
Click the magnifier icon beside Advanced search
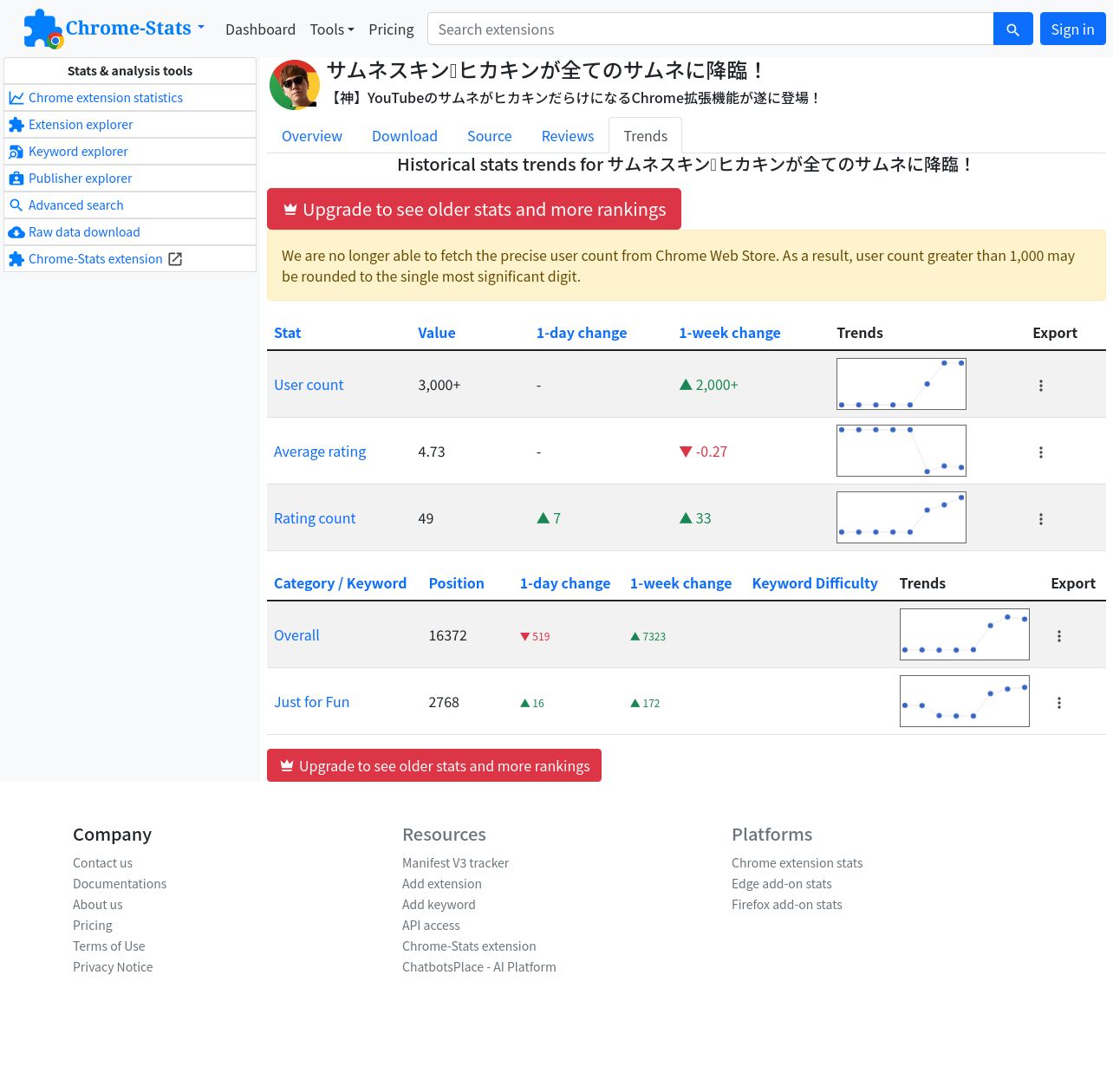(x=16, y=205)
